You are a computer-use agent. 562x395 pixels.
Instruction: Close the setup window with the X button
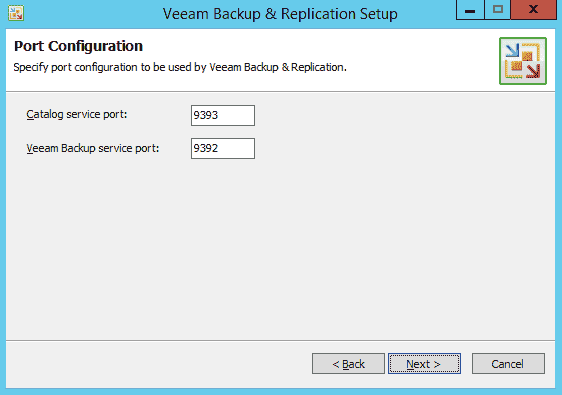[x=533, y=10]
